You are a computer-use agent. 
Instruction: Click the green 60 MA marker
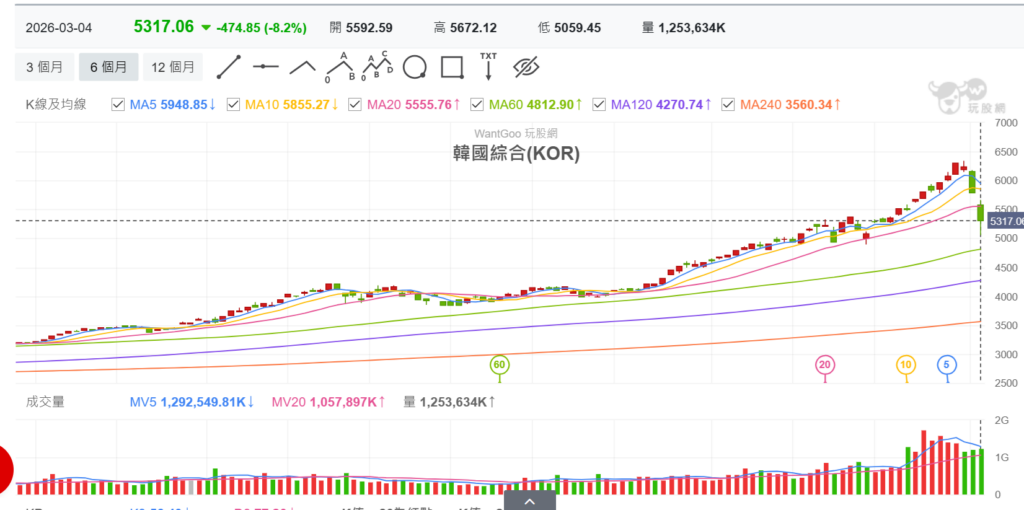pos(499,365)
